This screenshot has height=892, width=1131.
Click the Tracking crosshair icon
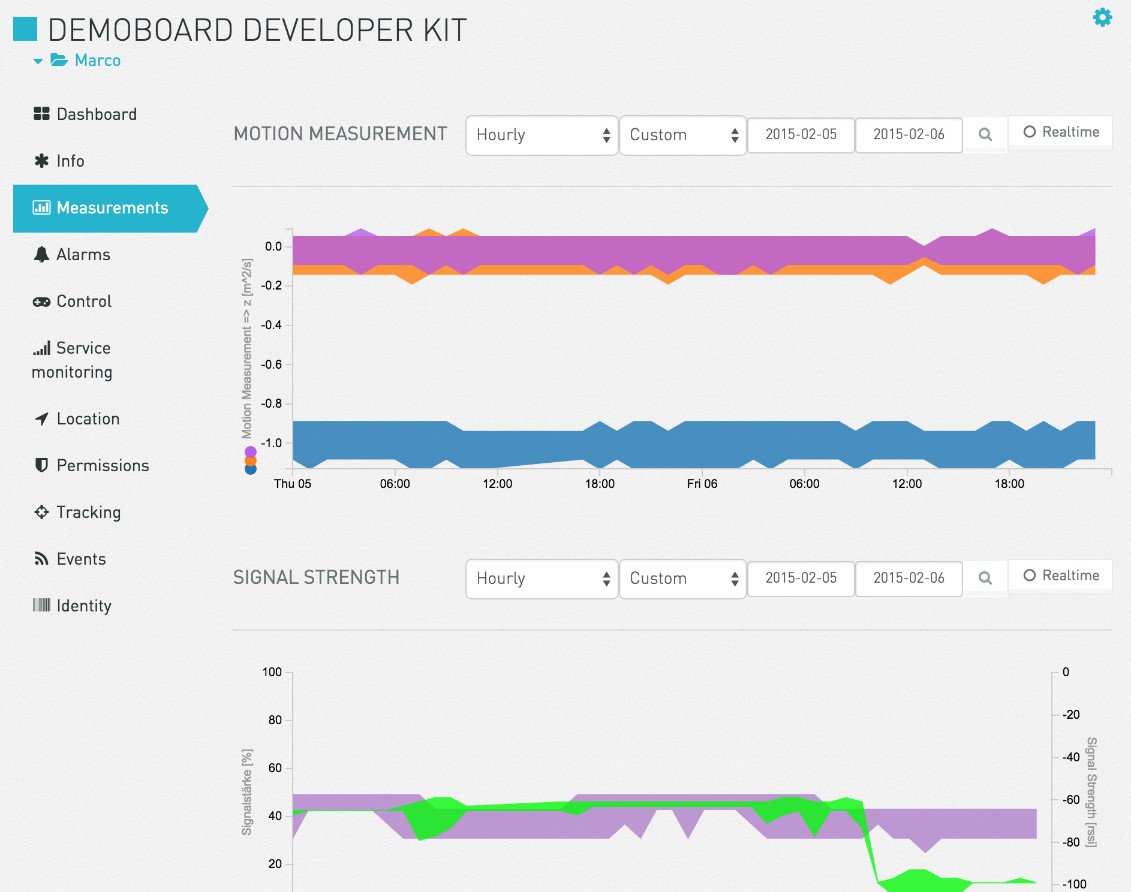[x=42, y=512]
